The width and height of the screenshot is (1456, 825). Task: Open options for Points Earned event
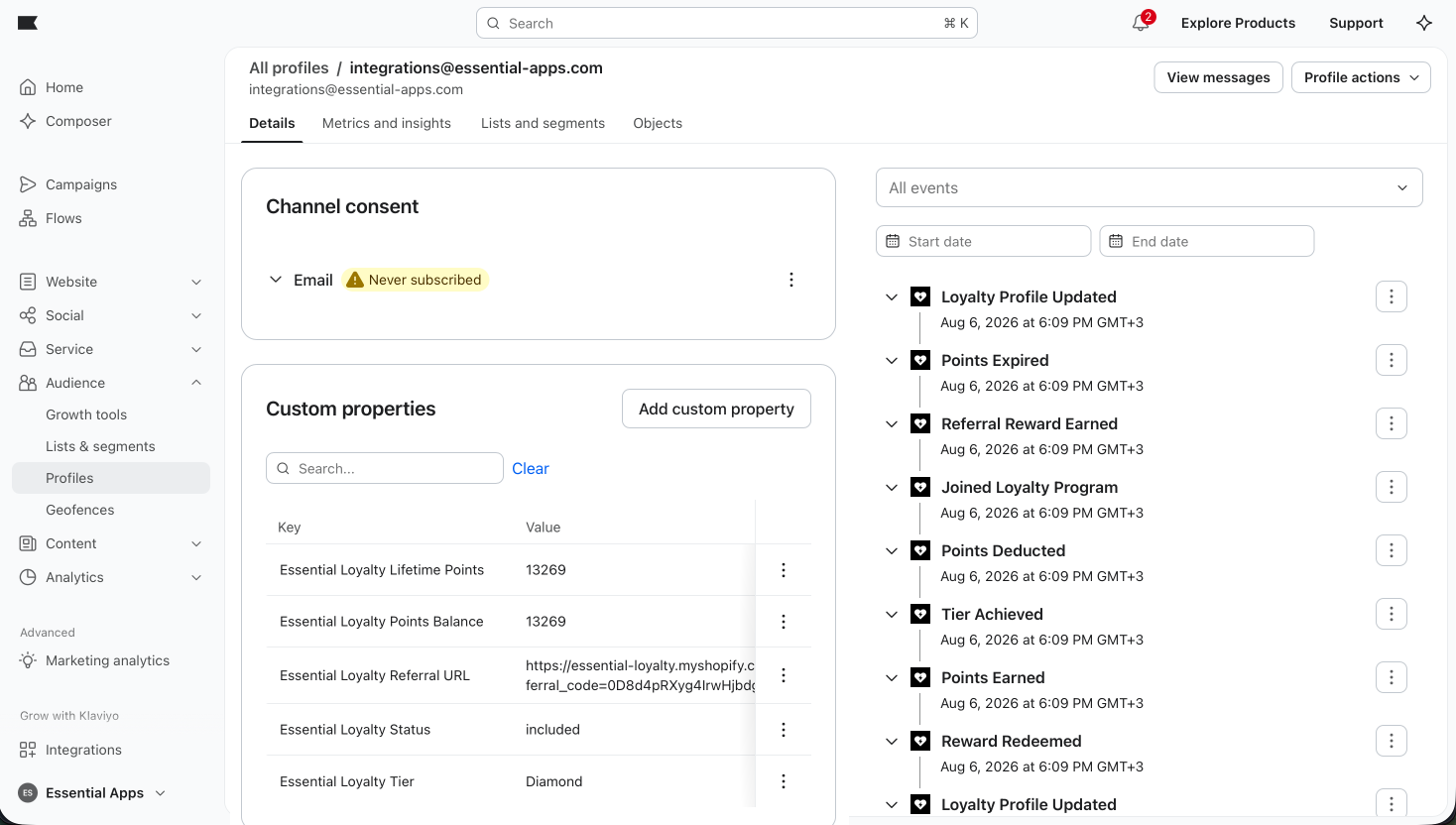1392,677
